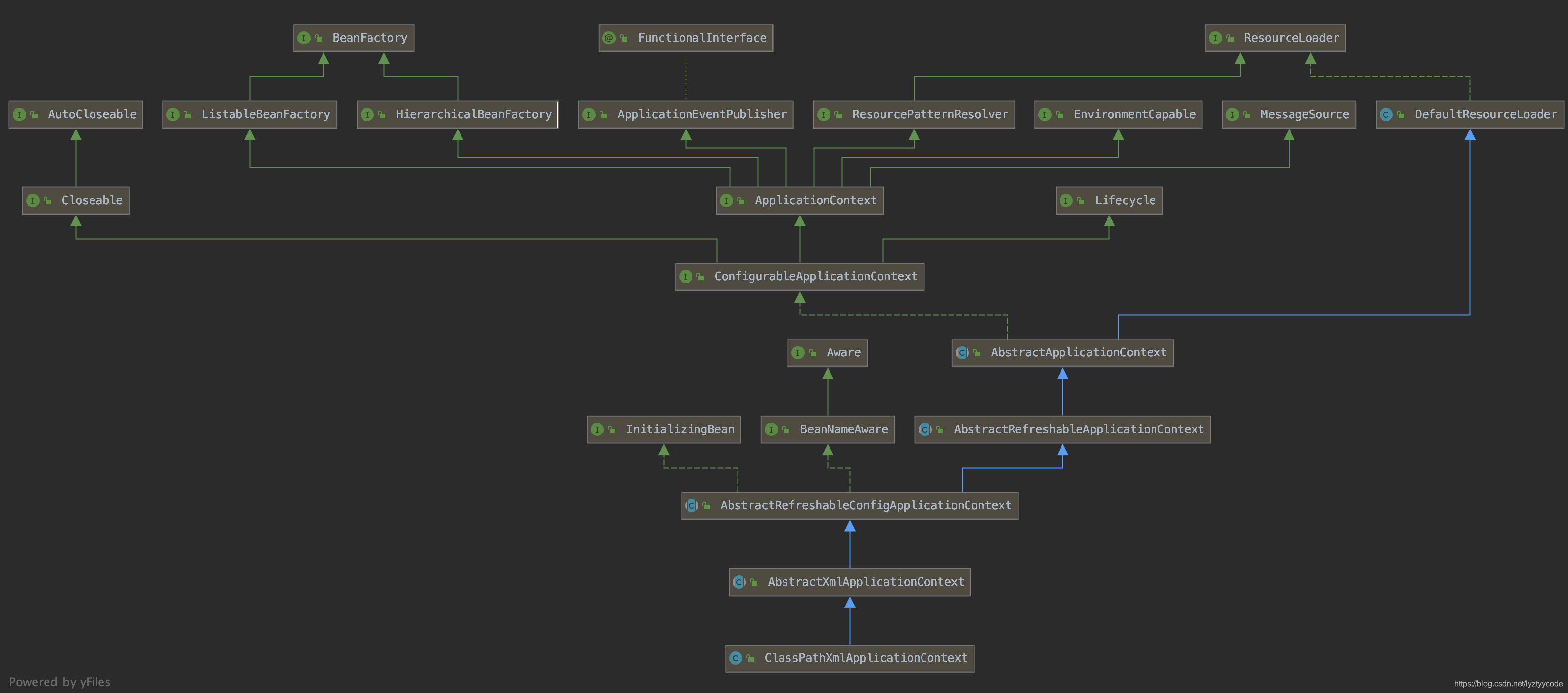Select the ResourcePatternResolver node
1568x693 pixels.
point(929,114)
